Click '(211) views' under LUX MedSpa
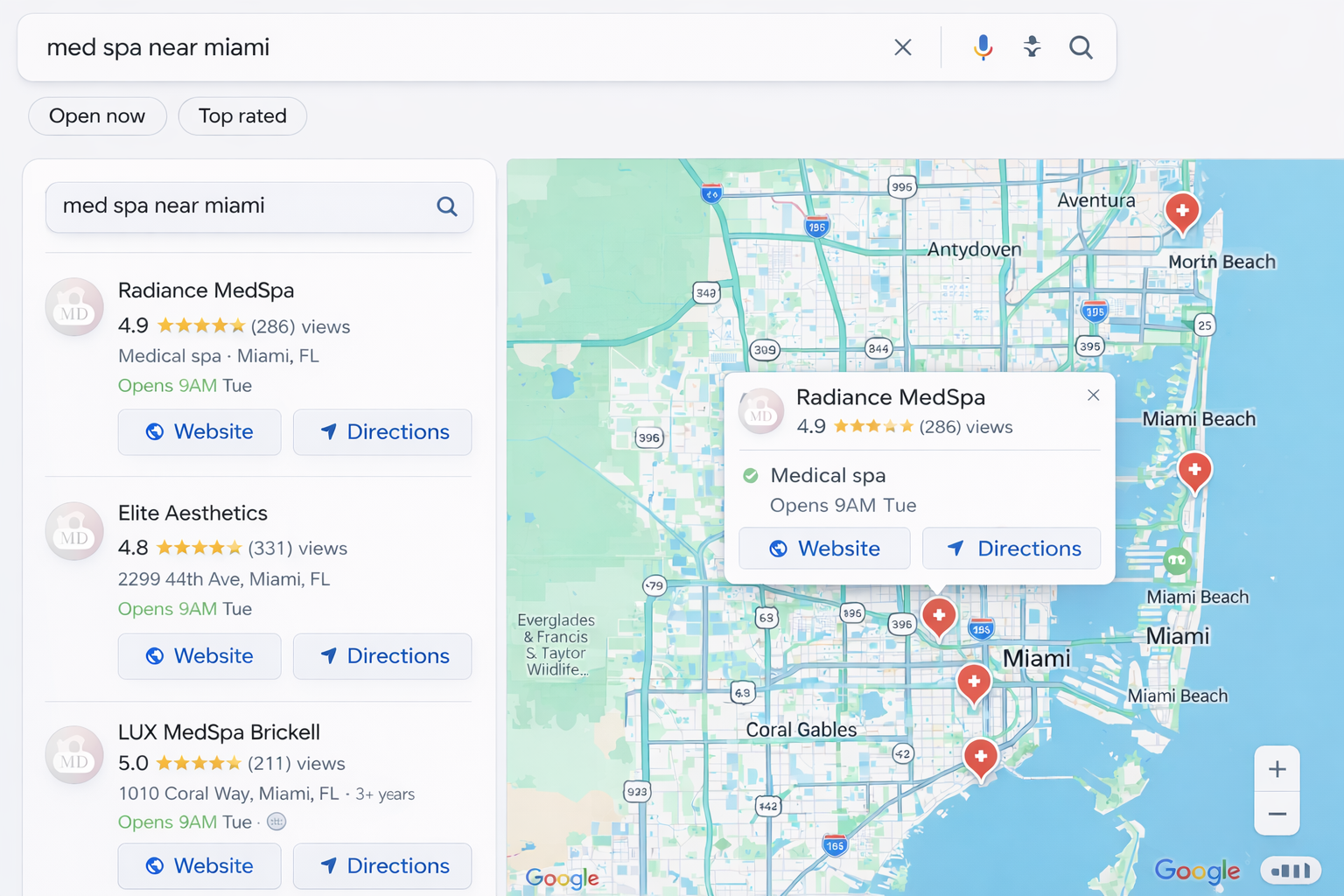 point(296,764)
